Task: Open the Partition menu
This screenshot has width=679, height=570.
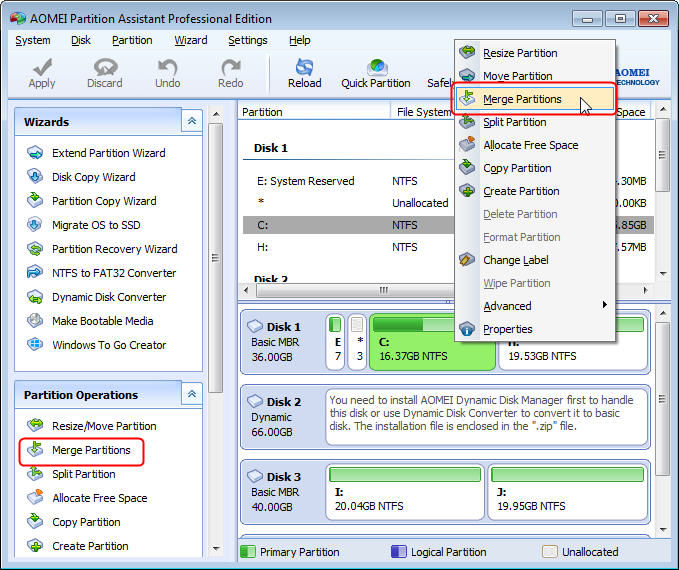Action: 132,40
